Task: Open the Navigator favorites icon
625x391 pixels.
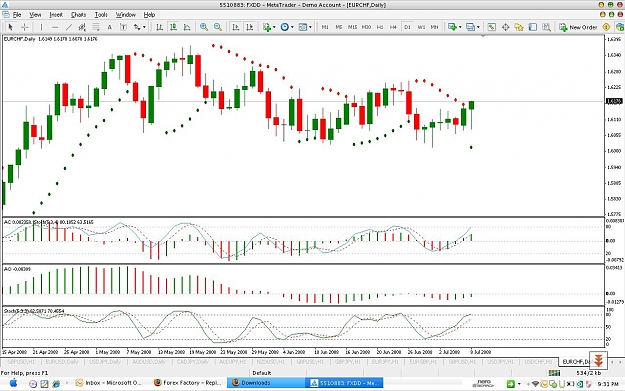Action: pyautogui.click(x=519, y=27)
